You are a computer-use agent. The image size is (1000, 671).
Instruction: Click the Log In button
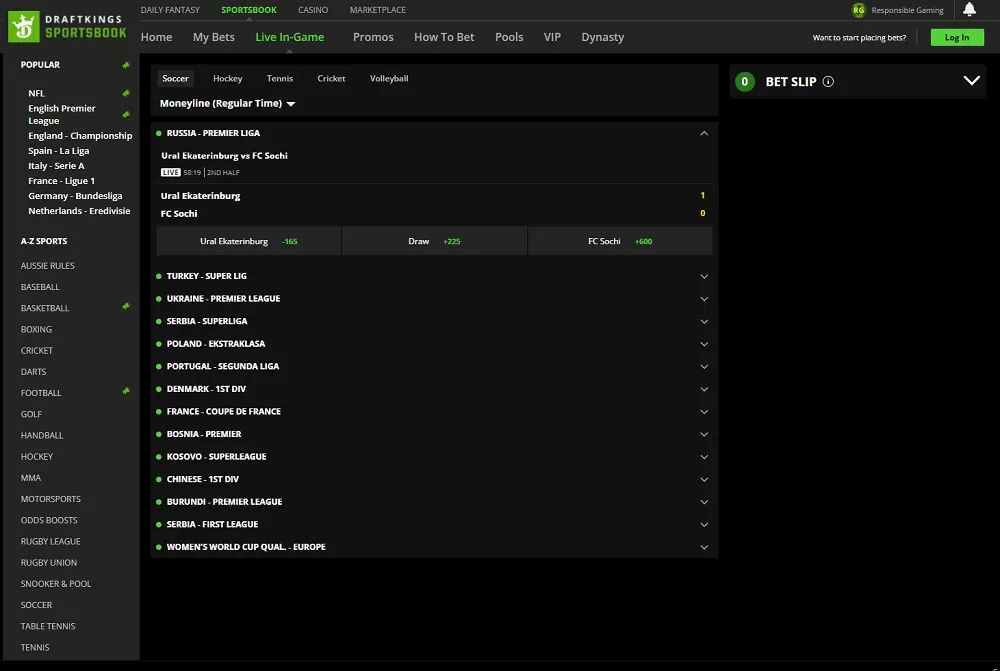957,38
